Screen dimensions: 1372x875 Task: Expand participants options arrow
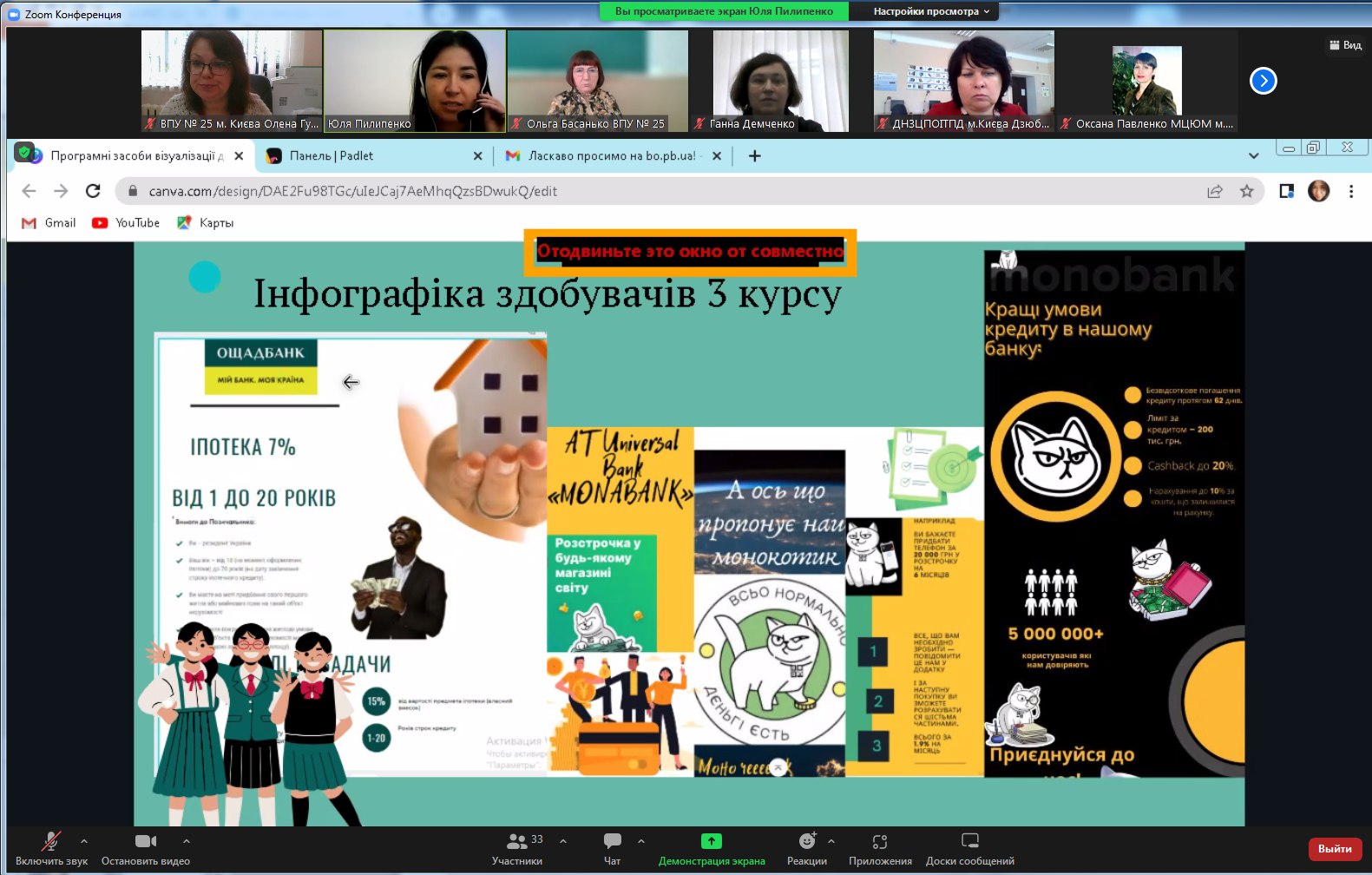[x=563, y=841]
